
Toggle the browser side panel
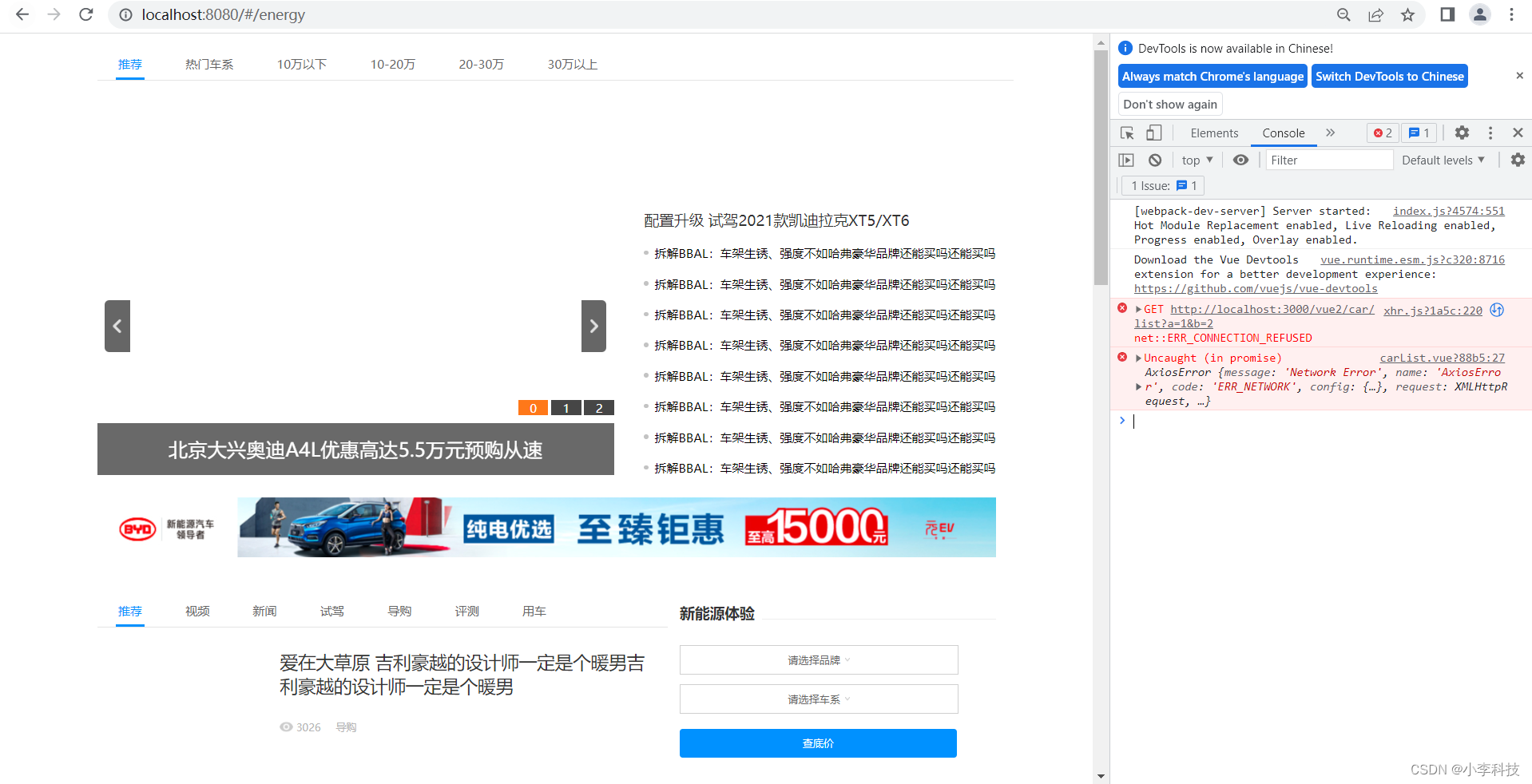click(x=1447, y=14)
